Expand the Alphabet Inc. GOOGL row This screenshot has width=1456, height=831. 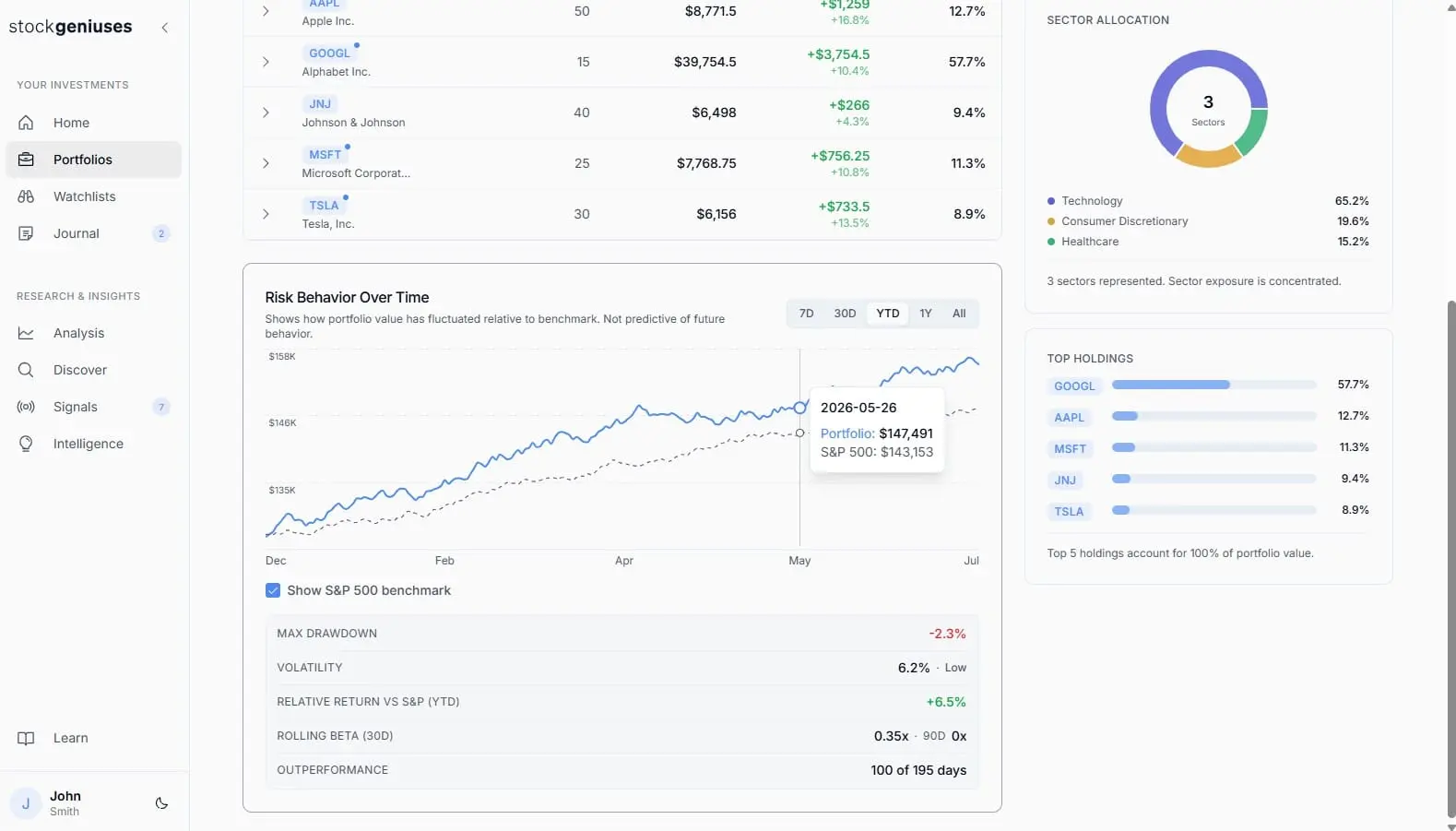[266, 62]
